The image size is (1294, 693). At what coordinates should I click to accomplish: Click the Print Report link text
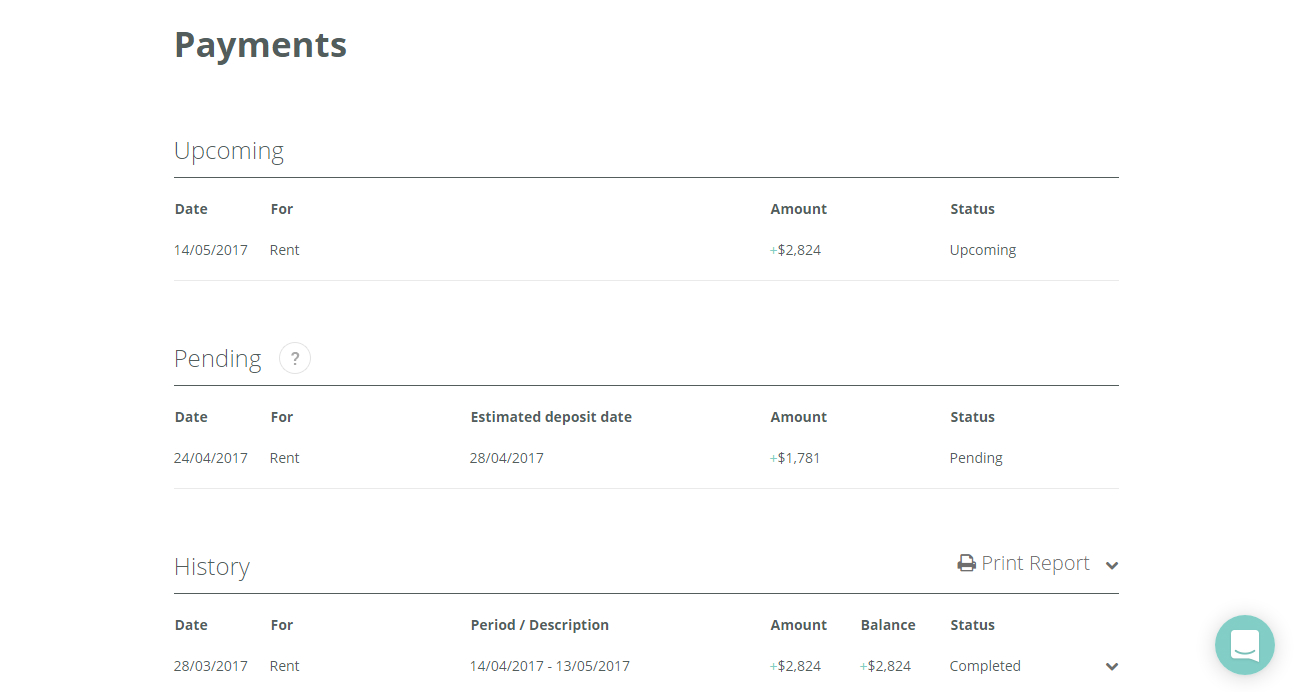pos(1035,564)
